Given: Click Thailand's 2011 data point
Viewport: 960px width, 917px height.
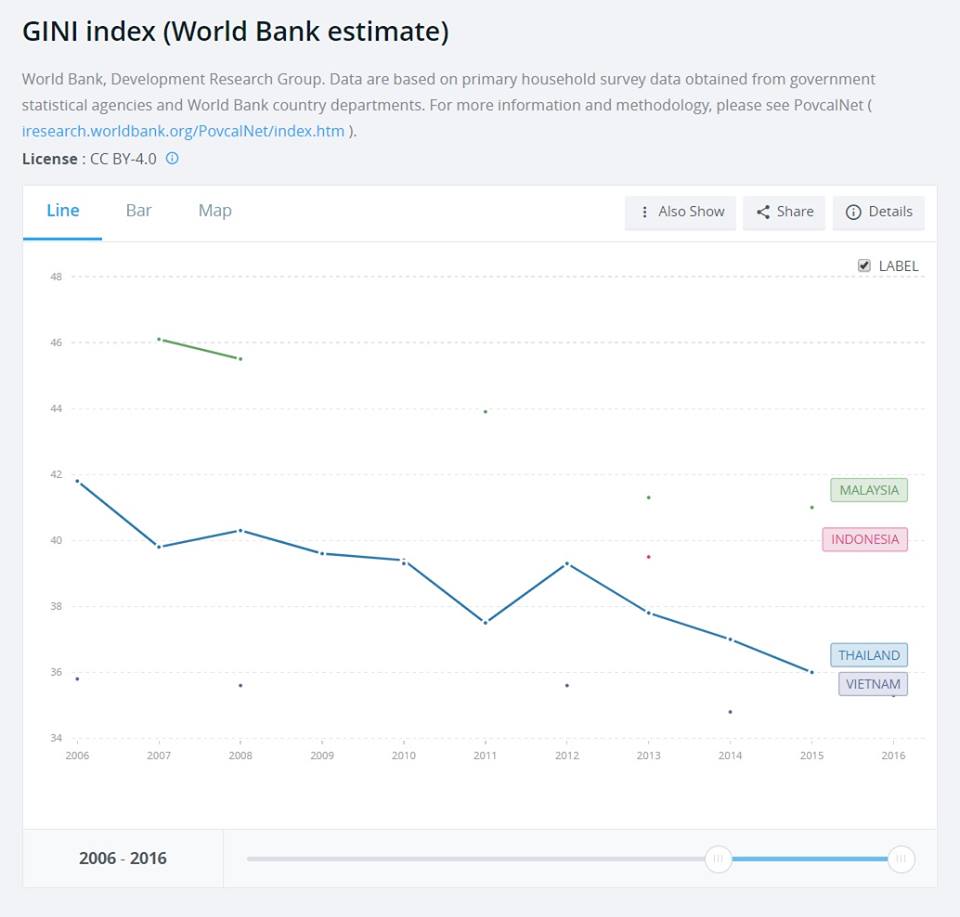Looking at the screenshot, I should pyautogui.click(x=485, y=622).
